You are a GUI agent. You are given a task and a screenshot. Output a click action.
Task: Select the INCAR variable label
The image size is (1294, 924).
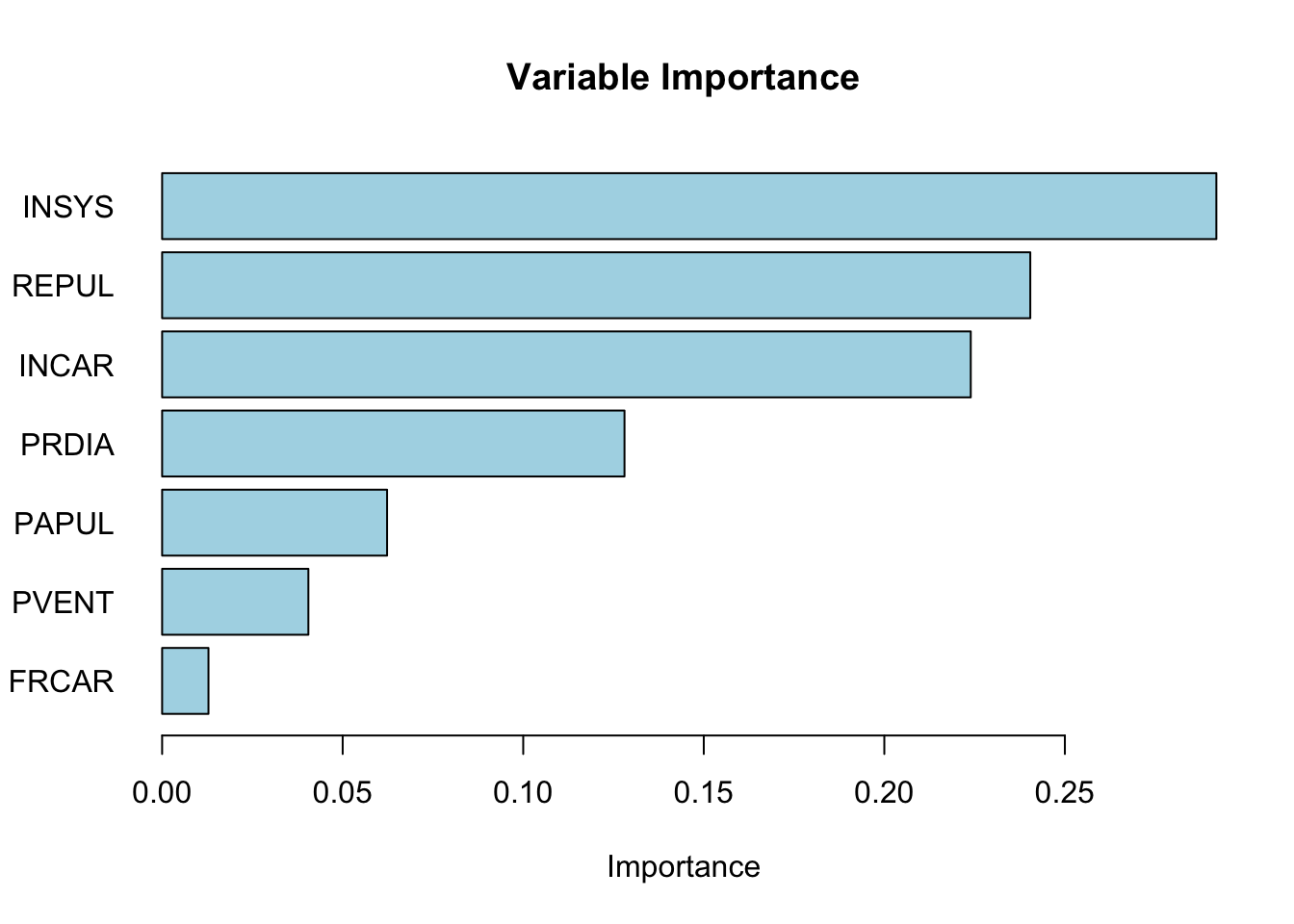65,366
